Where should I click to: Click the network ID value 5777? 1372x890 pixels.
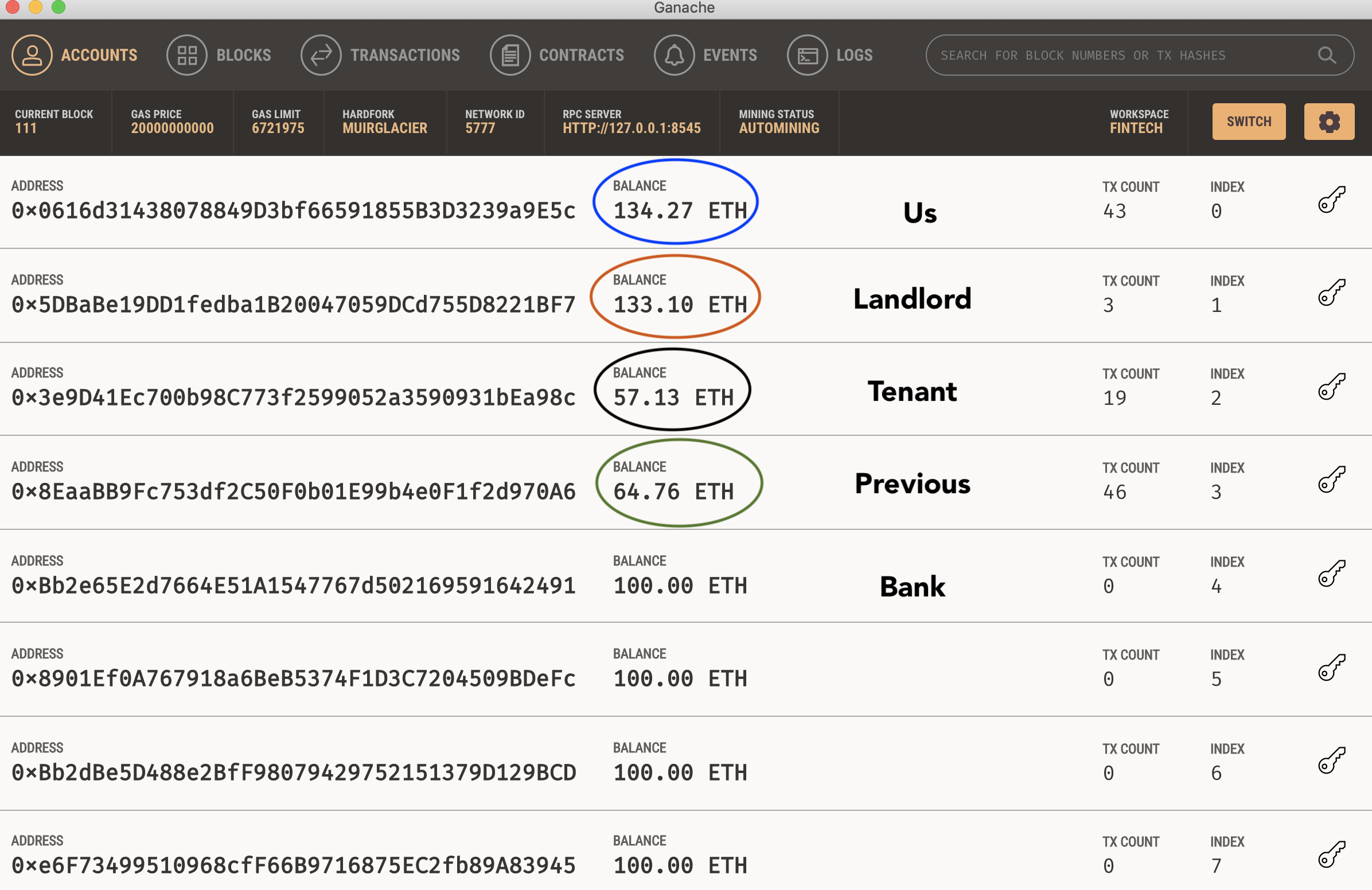point(480,128)
